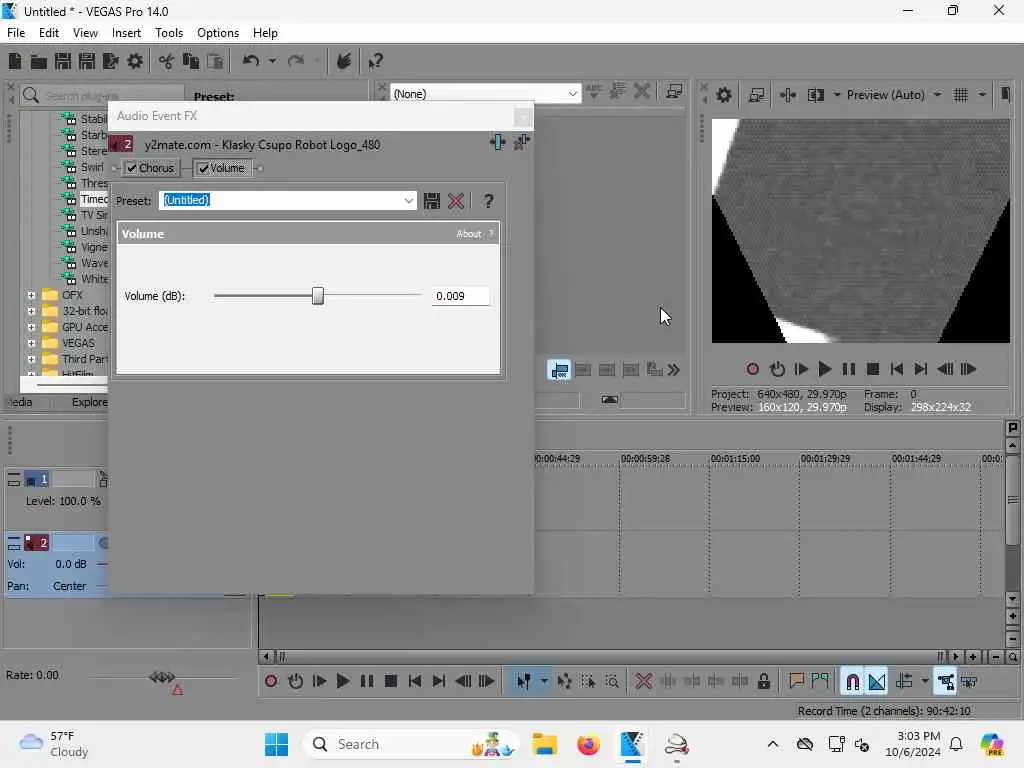Screen dimensions: 1024x768
Task: Open File Explorer from taskbar
Action: click(544, 744)
